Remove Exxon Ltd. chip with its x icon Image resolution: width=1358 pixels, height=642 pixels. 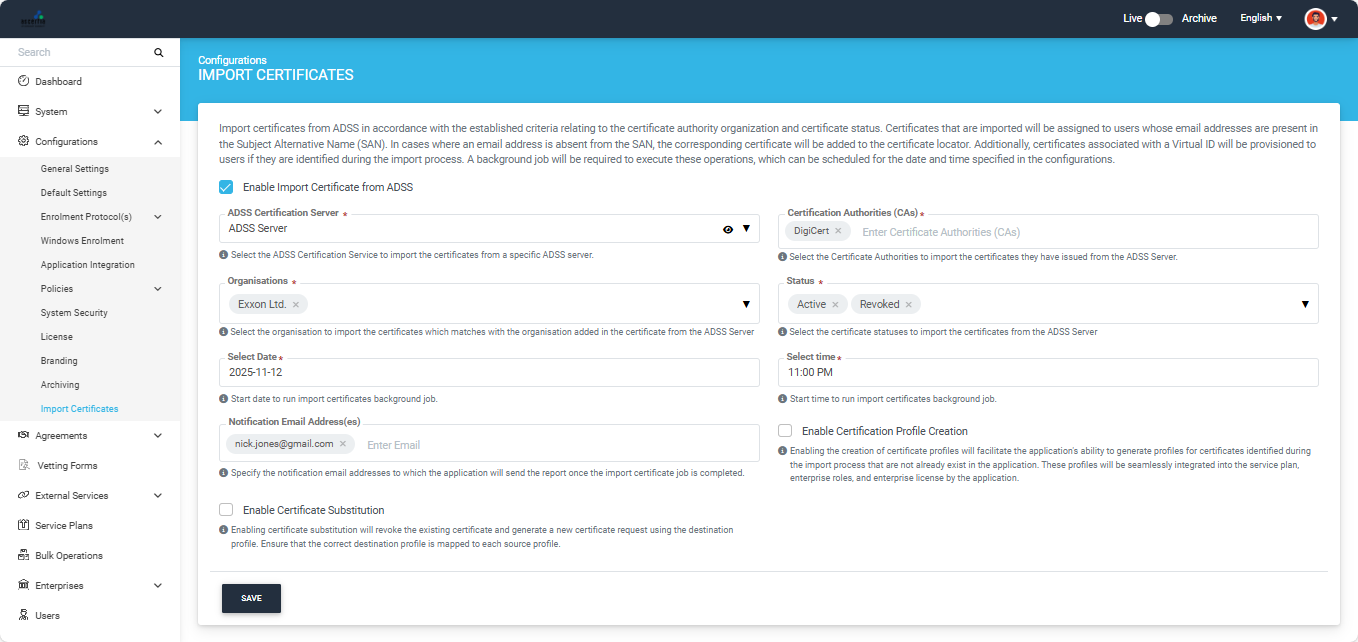pos(296,304)
